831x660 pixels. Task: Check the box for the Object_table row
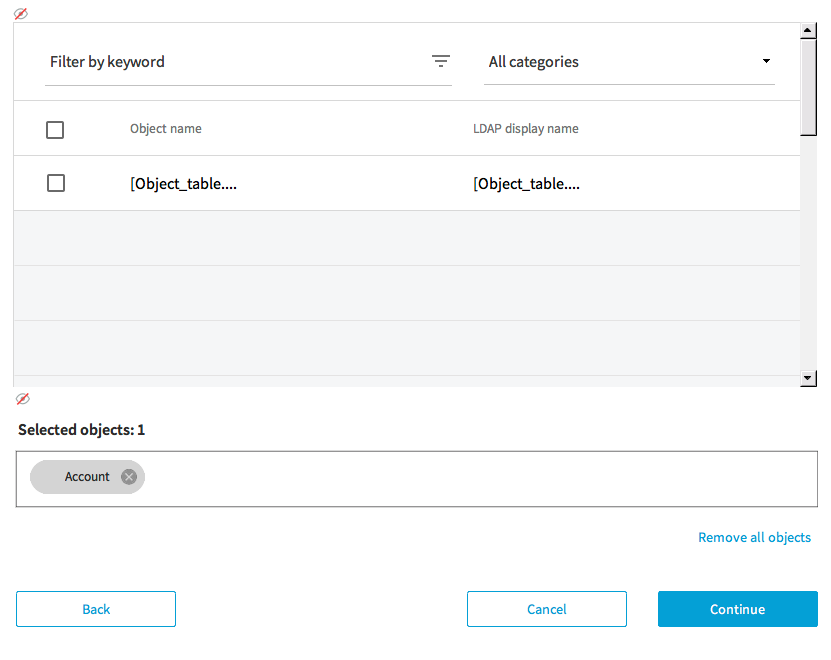56,183
